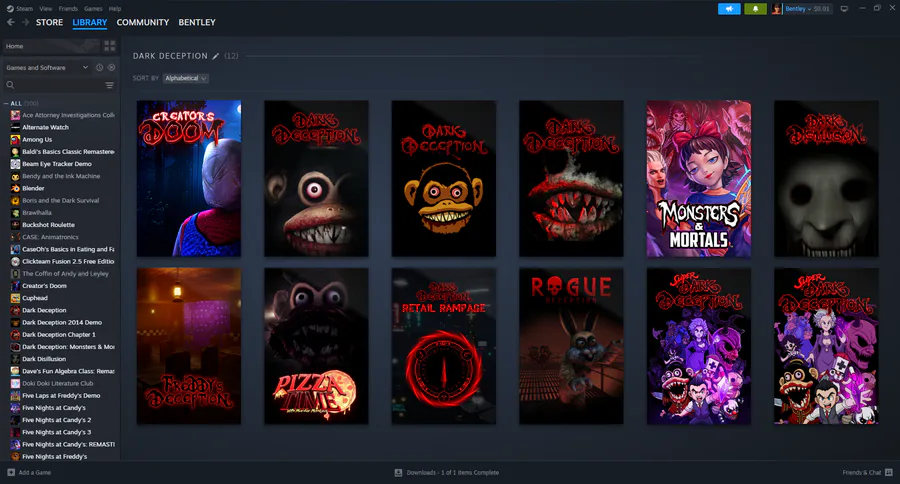Click the Buckshot Roulette list icon
This screenshot has width=900, height=484.
pyautogui.click(x=15, y=224)
